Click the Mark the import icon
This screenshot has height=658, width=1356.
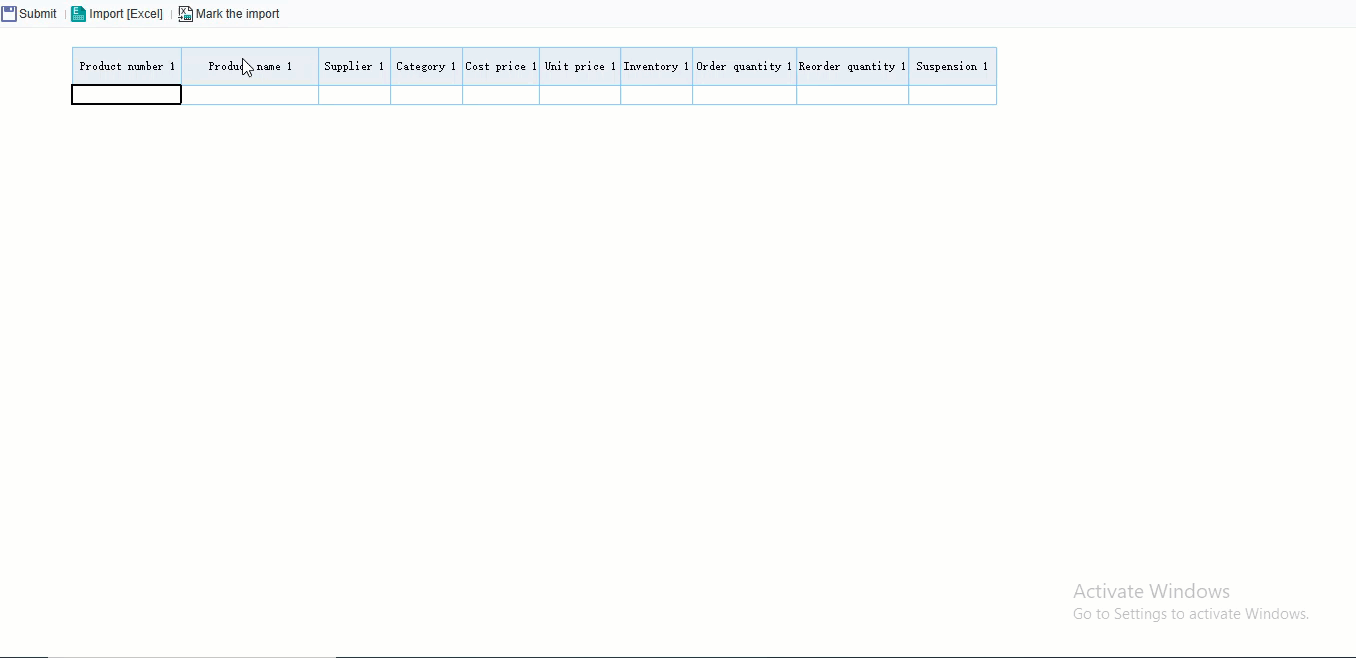[x=185, y=14]
